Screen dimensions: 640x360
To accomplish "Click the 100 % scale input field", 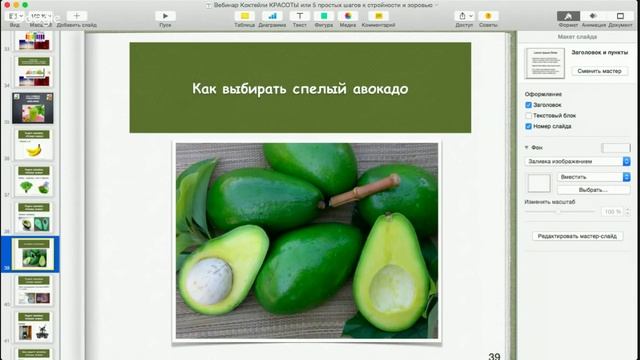I will (x=612, y=211).
